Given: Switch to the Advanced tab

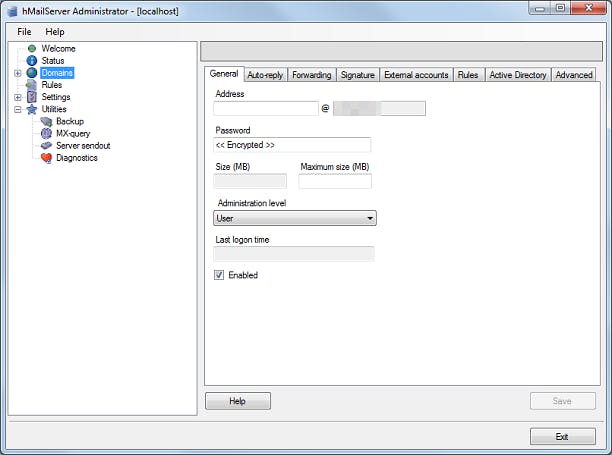Looking at the screenshot, I should [x=574, y=75].
